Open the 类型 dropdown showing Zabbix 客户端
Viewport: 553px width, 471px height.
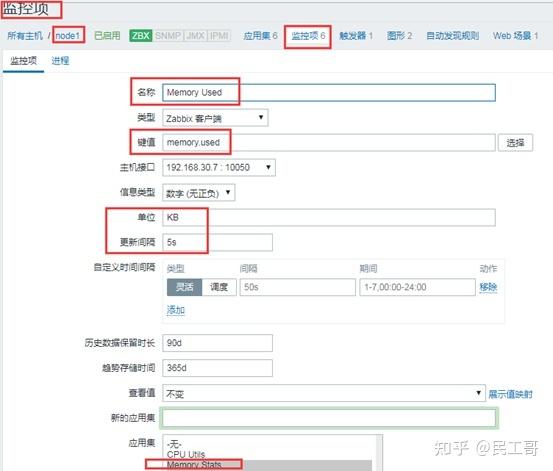215,118
